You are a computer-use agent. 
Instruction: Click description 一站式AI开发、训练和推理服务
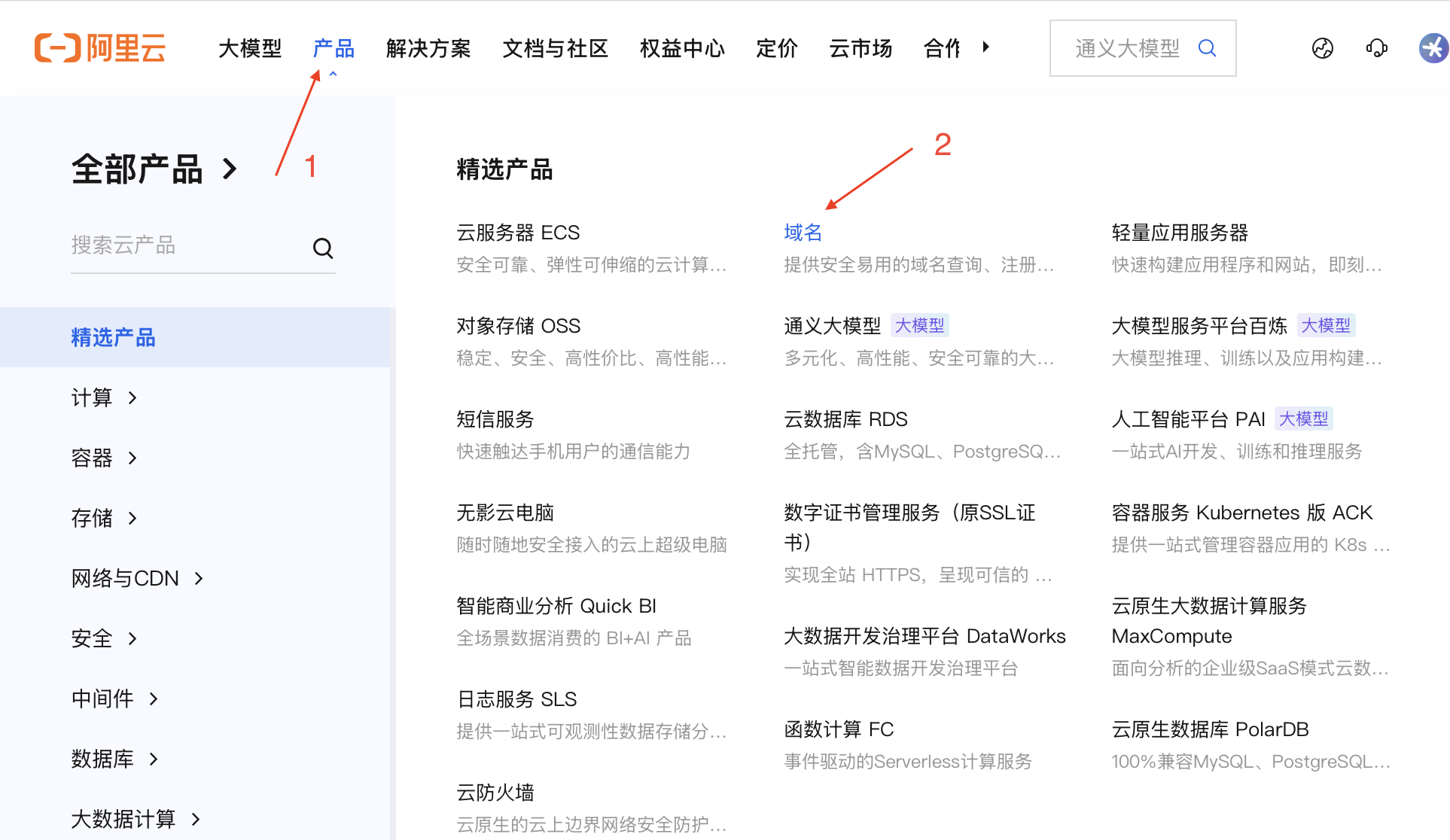pos(1237,452)
